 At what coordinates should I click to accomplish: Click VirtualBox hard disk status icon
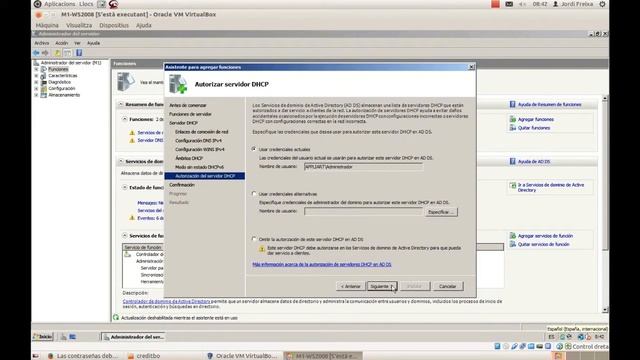click(497, 346)
